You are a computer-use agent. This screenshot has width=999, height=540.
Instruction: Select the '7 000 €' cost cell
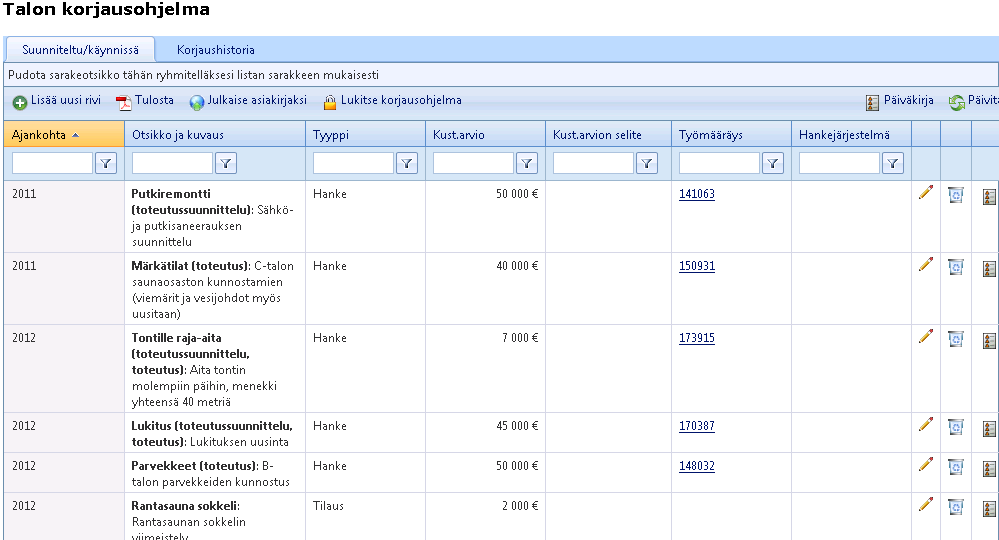485,369
